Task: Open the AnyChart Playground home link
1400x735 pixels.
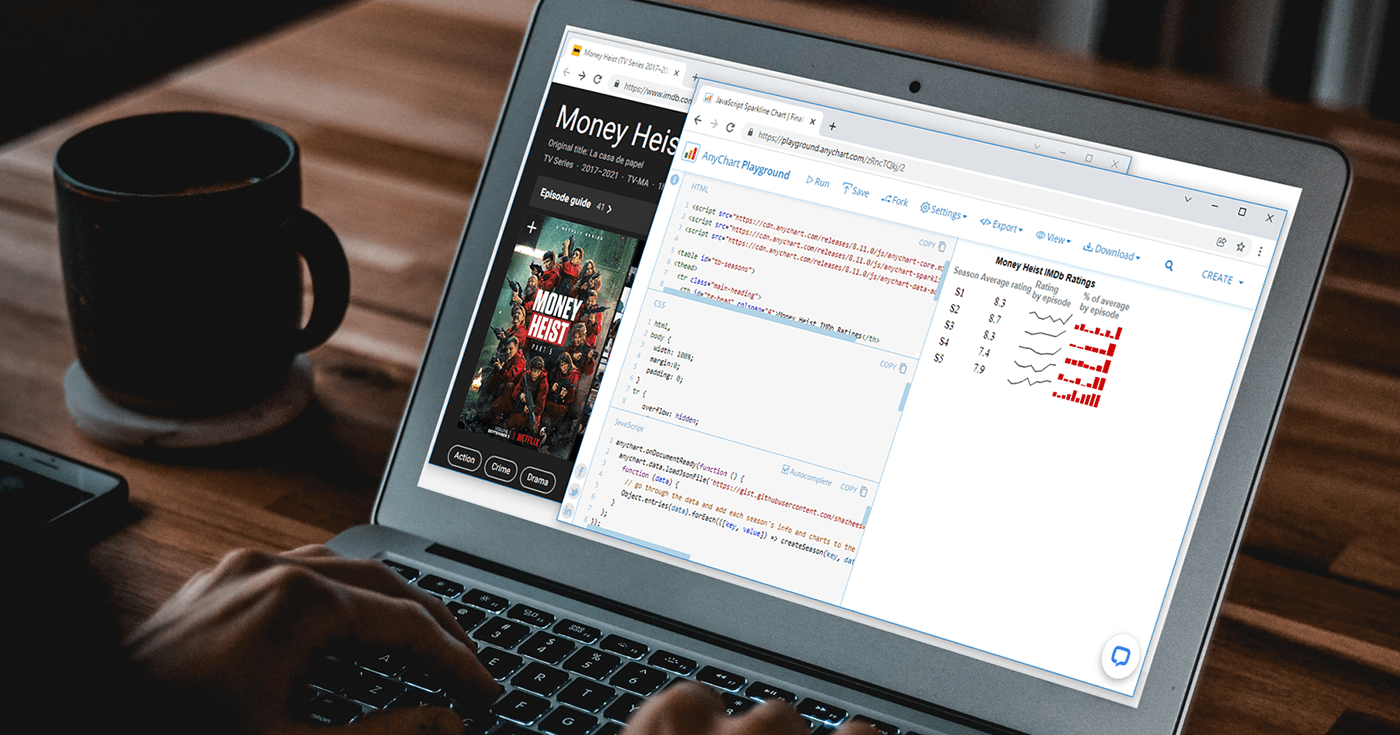Action: pos(745,165)
